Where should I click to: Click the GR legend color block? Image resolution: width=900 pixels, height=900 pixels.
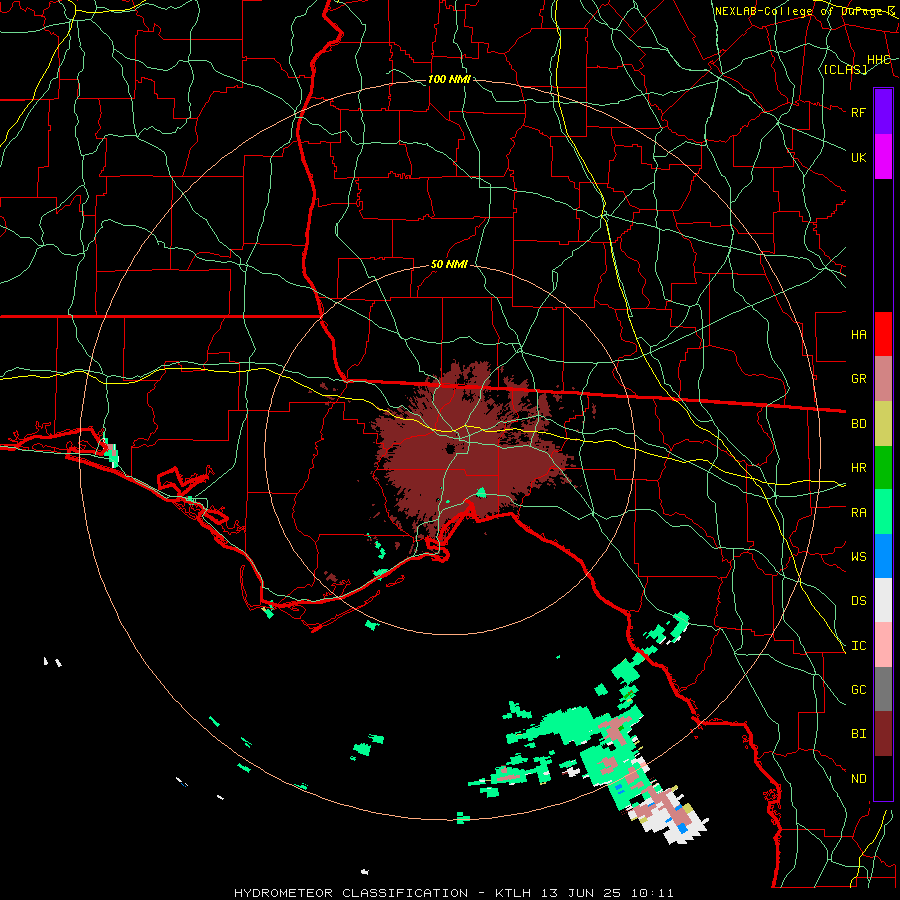click(883, 378)
